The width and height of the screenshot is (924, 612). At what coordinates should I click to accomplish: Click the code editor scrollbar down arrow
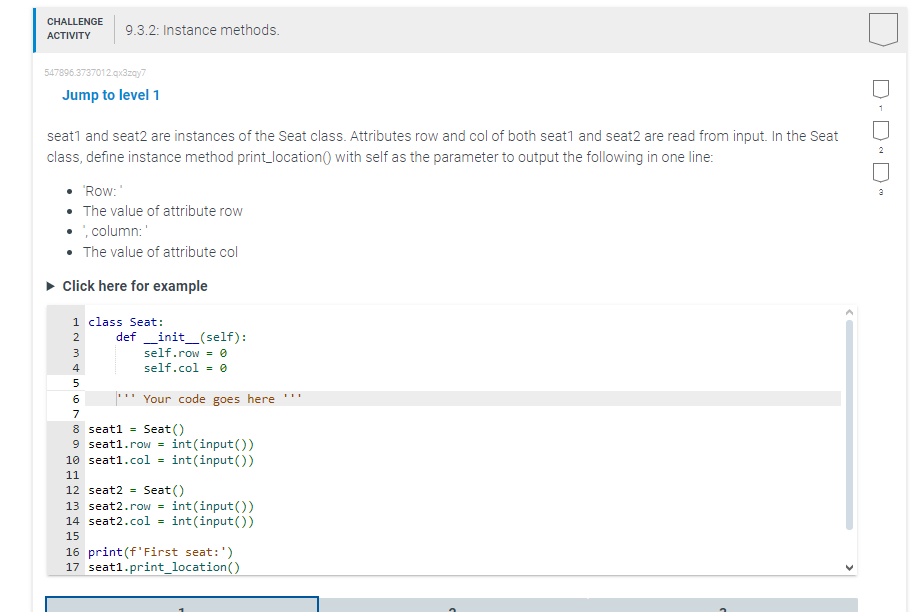[849, 565]
